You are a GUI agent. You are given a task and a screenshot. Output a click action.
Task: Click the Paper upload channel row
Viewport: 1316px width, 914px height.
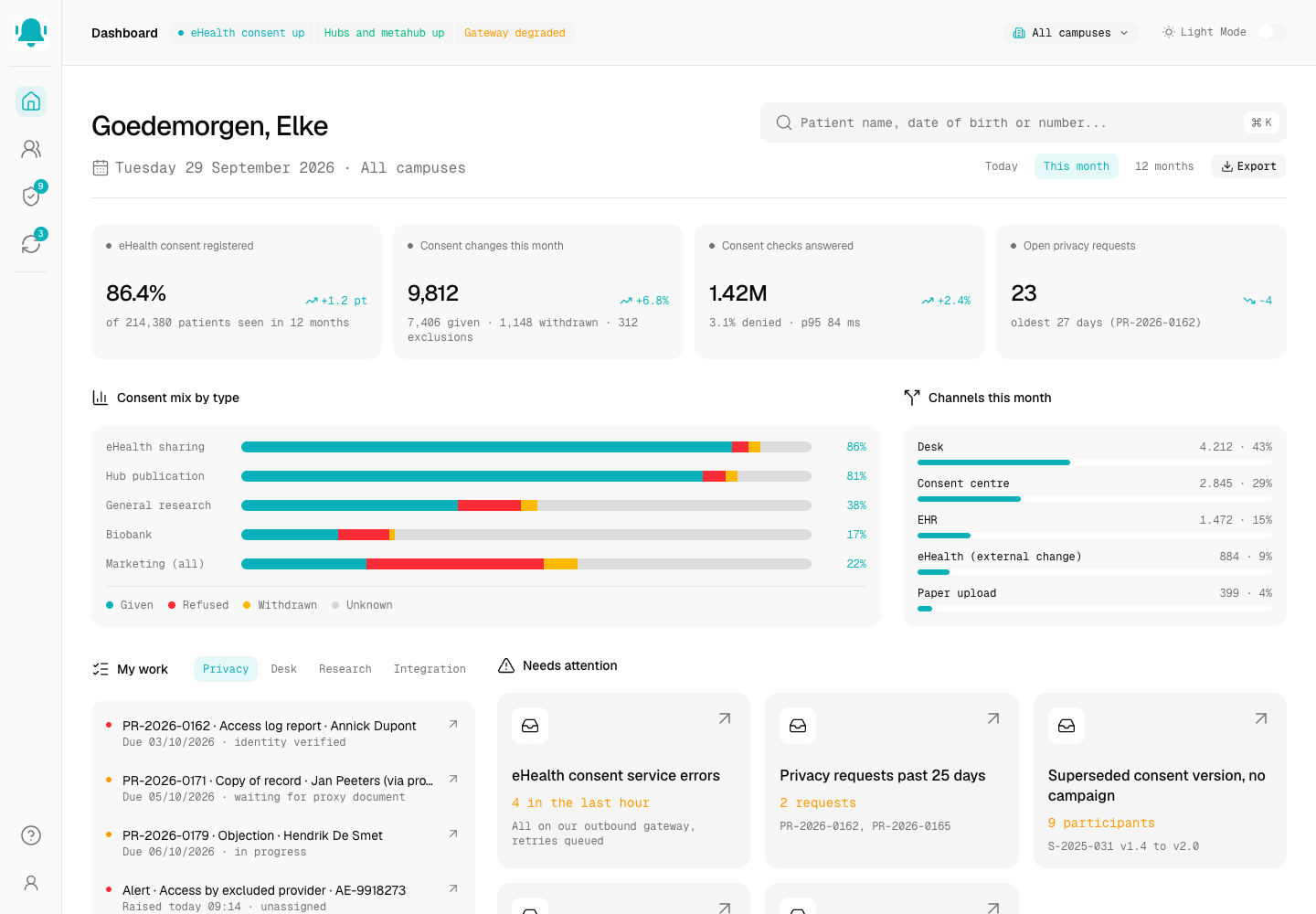[1095, 598]
